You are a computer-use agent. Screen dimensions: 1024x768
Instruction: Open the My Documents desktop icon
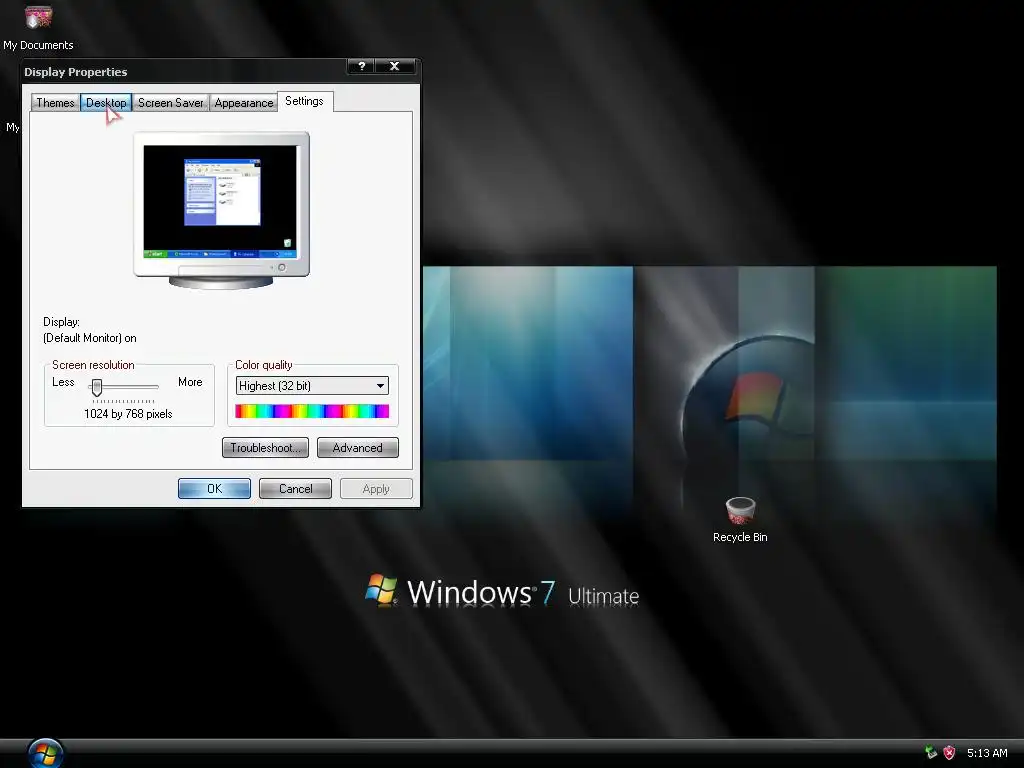click(38, 26)
